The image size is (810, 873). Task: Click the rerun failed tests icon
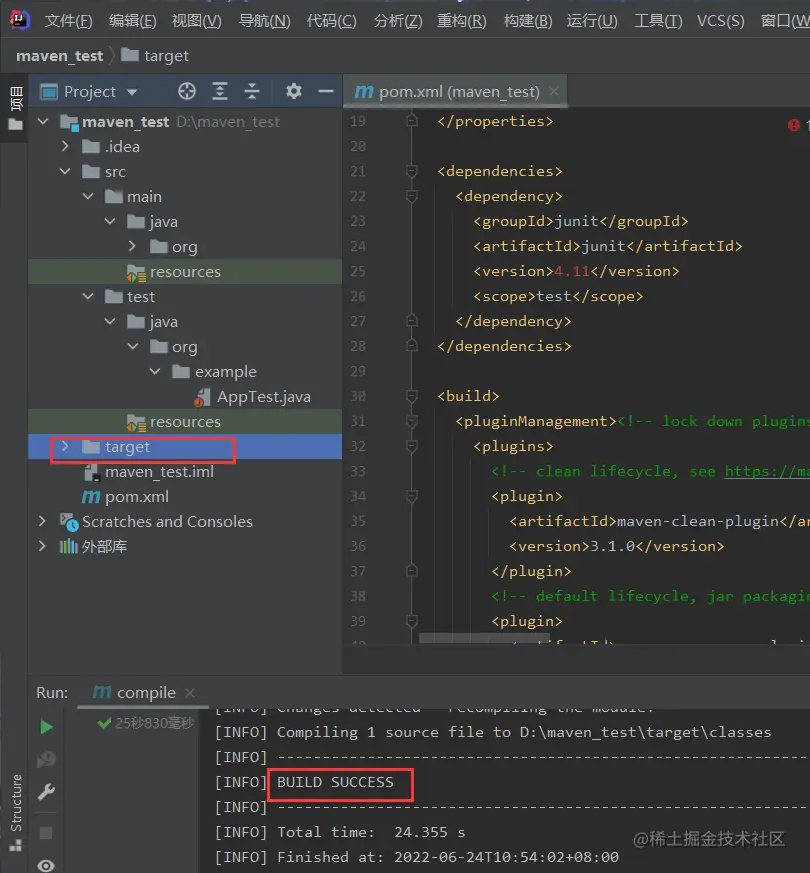pos(46,759)
